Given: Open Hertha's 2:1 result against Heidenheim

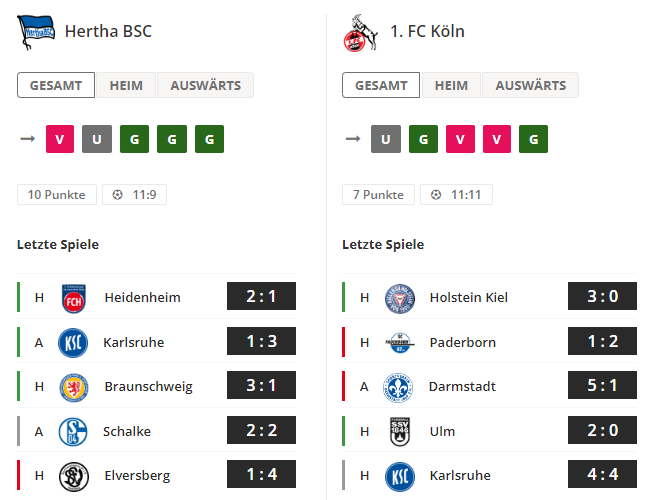Looking at the screenshot, I should point(261,296).
